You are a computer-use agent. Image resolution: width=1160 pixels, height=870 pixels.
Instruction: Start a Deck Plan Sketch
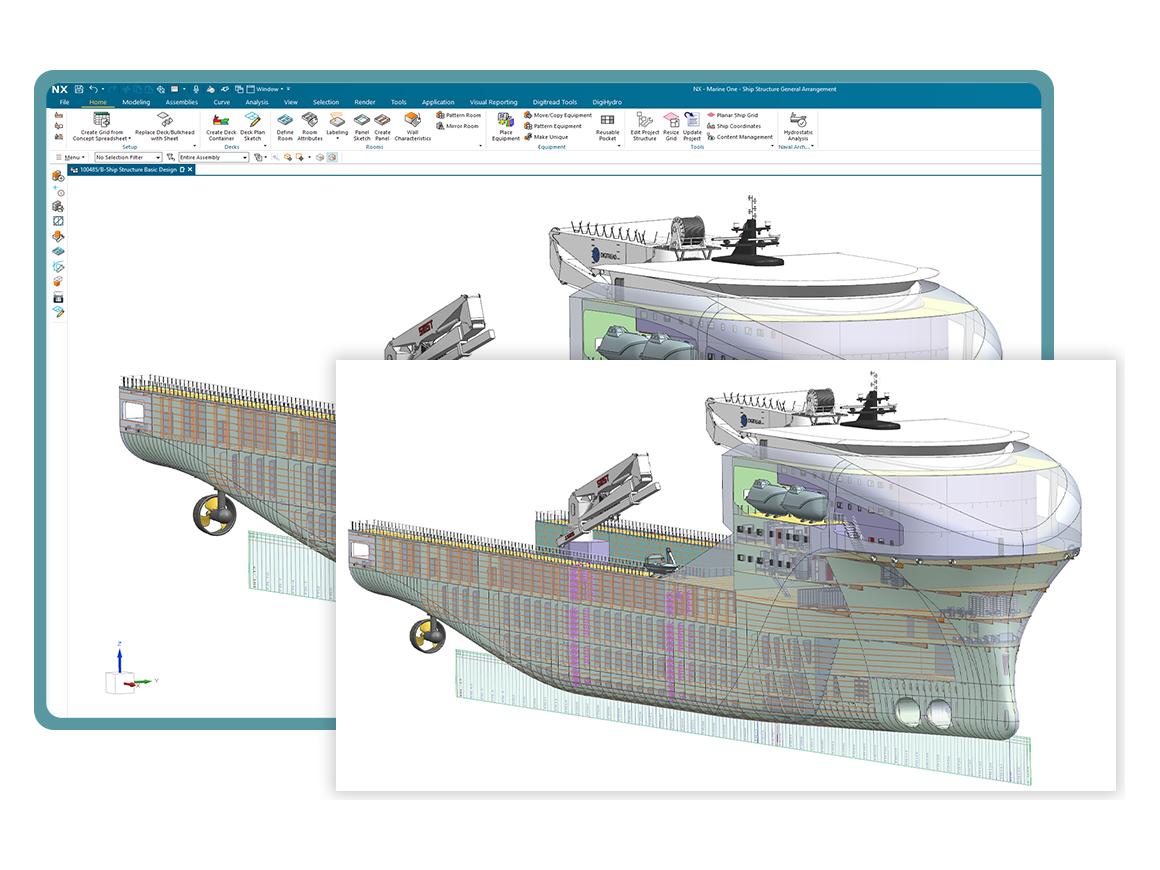pyautogui.click(x=252, y=127)
